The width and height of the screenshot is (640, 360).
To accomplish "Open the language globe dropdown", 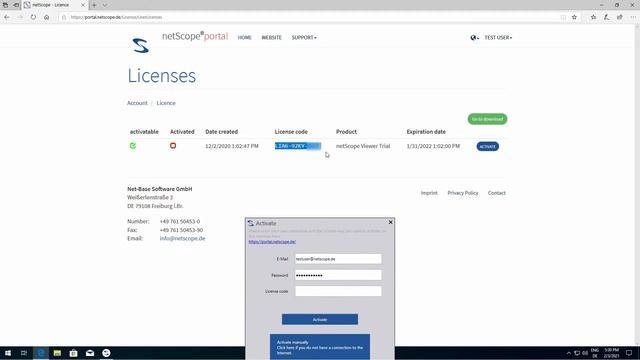I will (474, 38).
